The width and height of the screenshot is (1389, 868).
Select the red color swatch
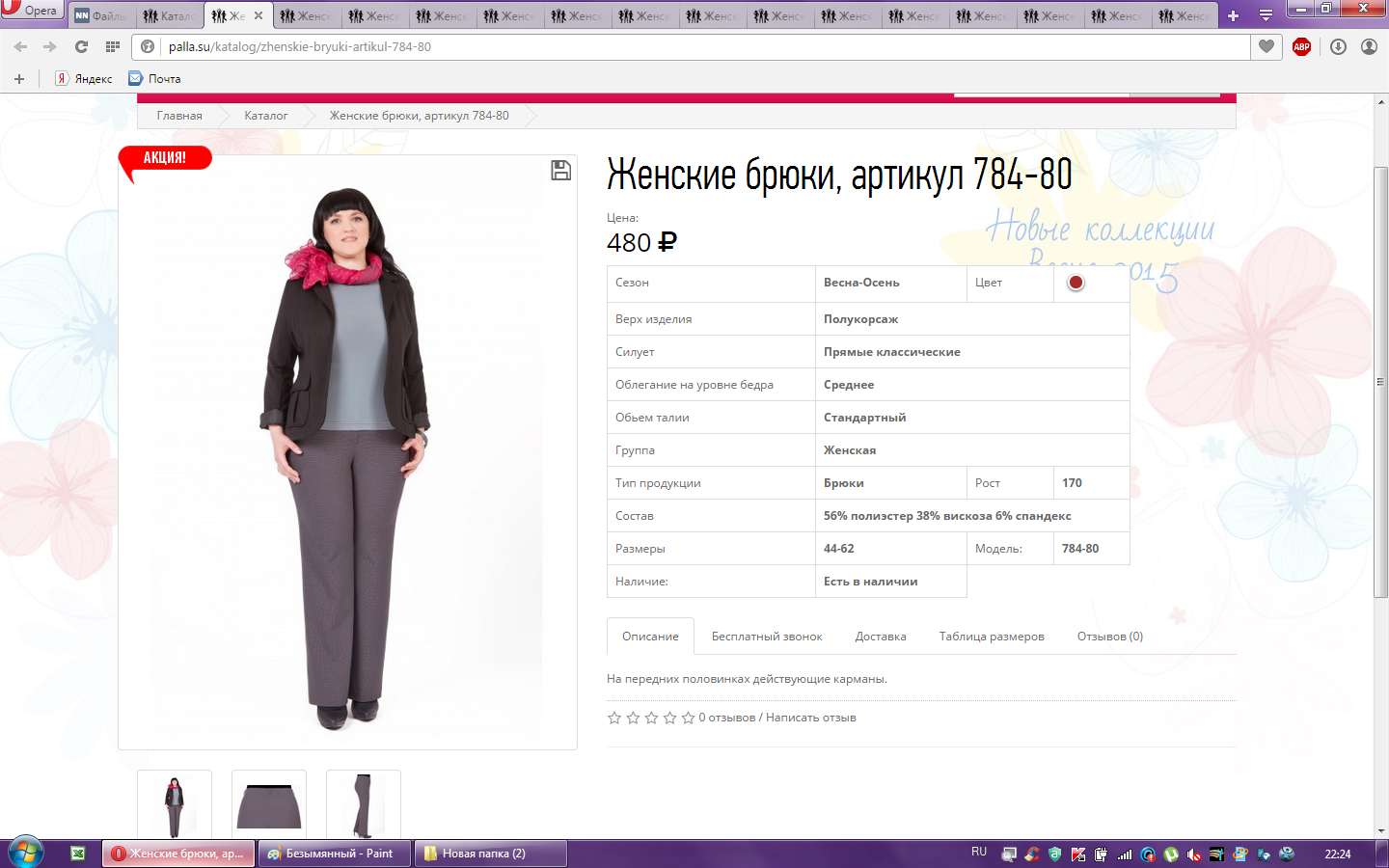(1076, 283)
